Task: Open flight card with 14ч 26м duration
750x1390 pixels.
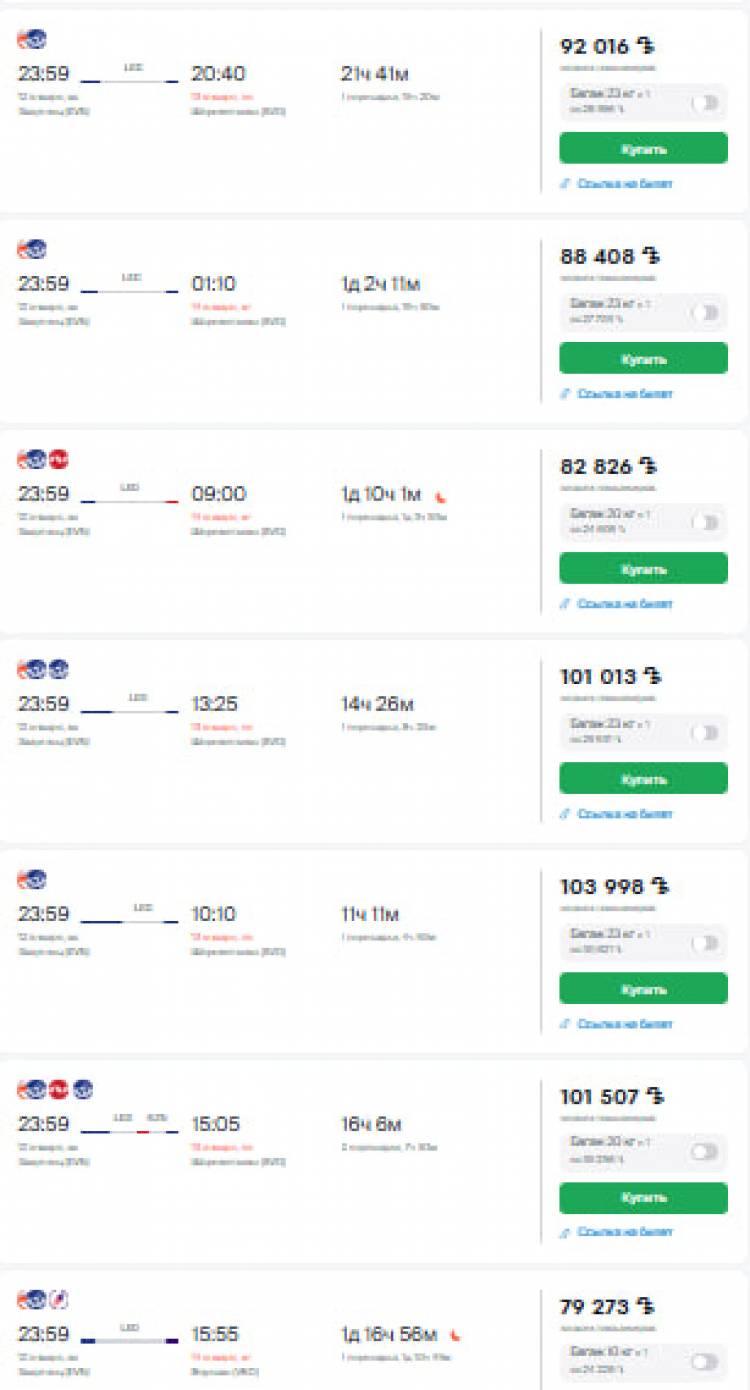Action: coord(374,741)
